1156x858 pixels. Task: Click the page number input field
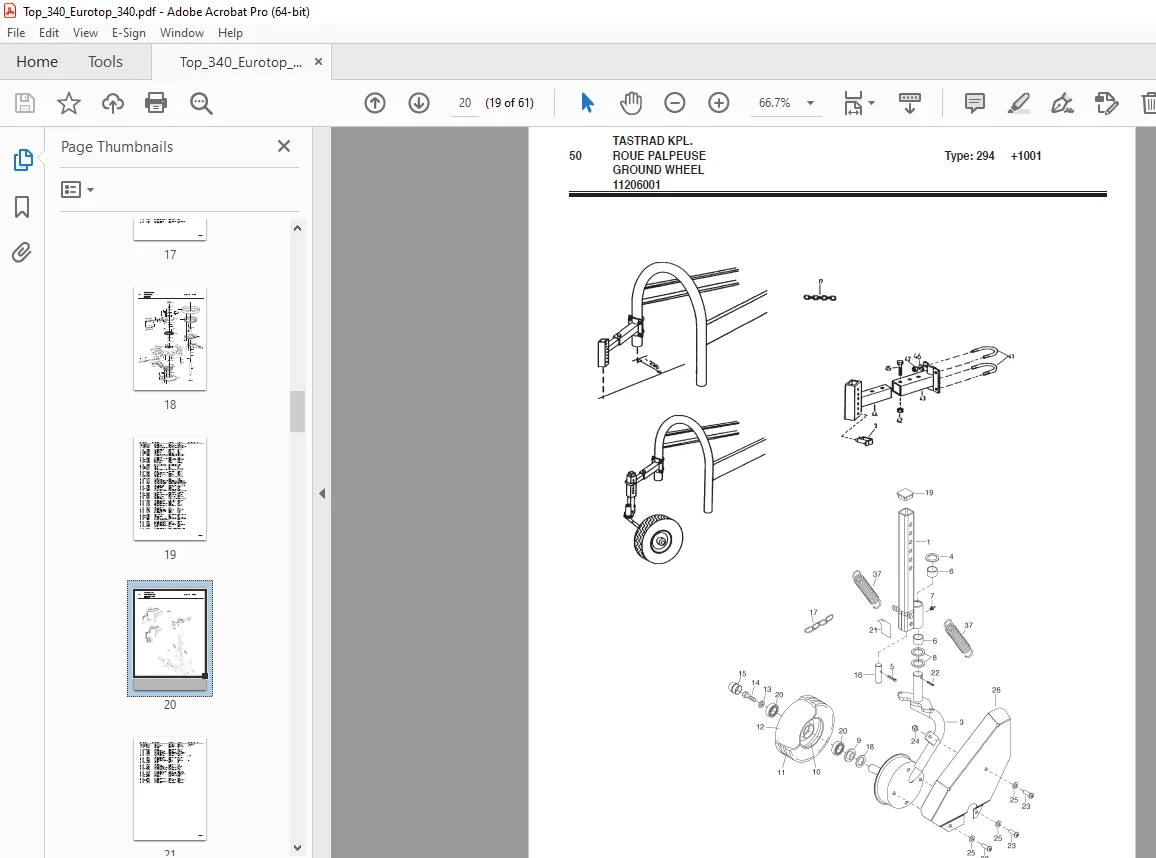click(465, 103)
